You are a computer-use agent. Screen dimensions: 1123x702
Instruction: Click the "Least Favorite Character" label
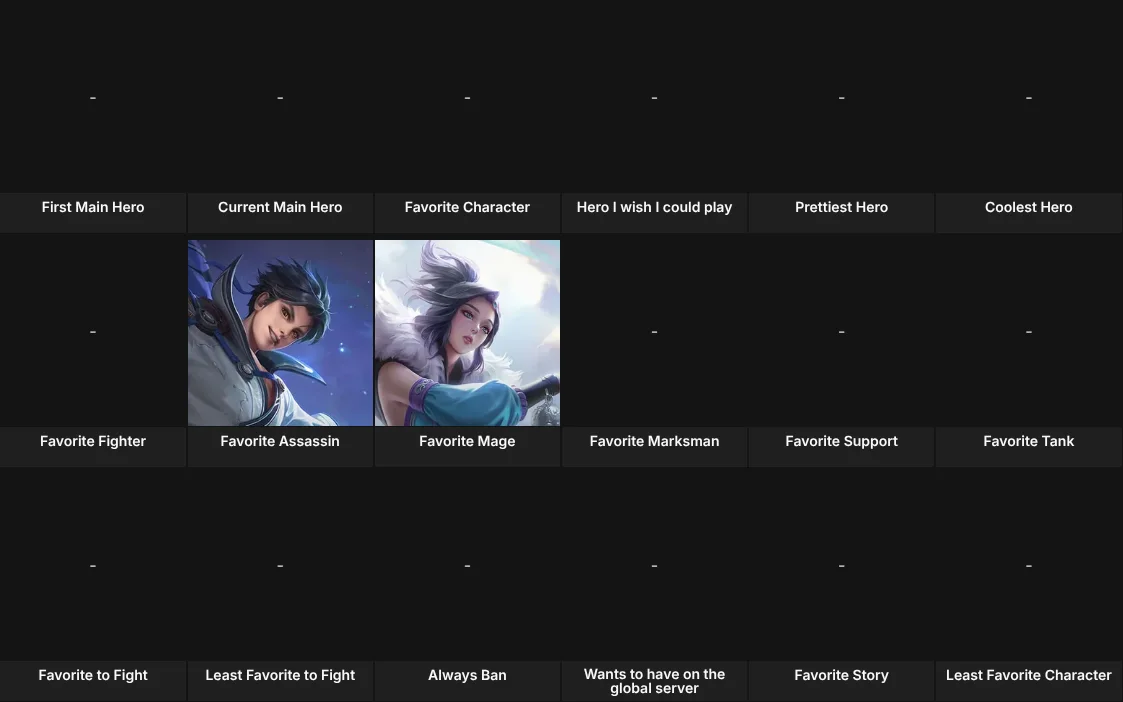[1028, 675]
